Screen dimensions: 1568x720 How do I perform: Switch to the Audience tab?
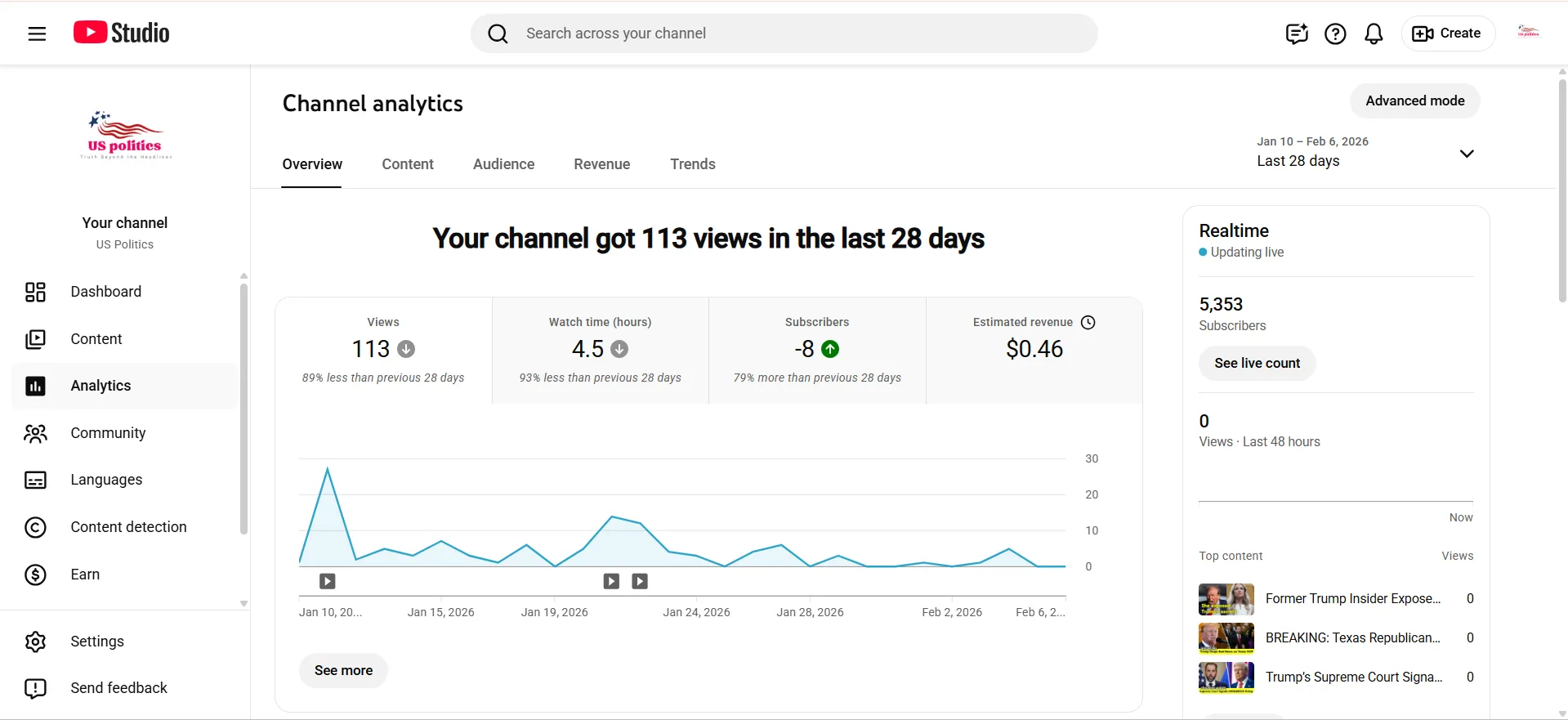click(x=503, y=164)
